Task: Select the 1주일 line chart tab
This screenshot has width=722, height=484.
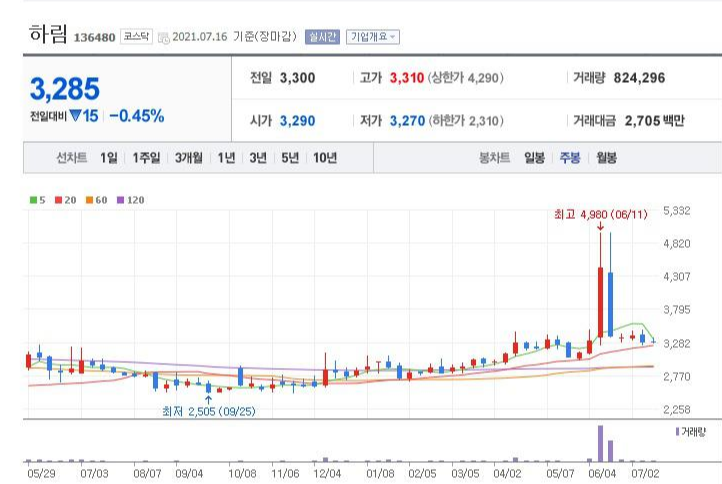Action: pos(146,158)
